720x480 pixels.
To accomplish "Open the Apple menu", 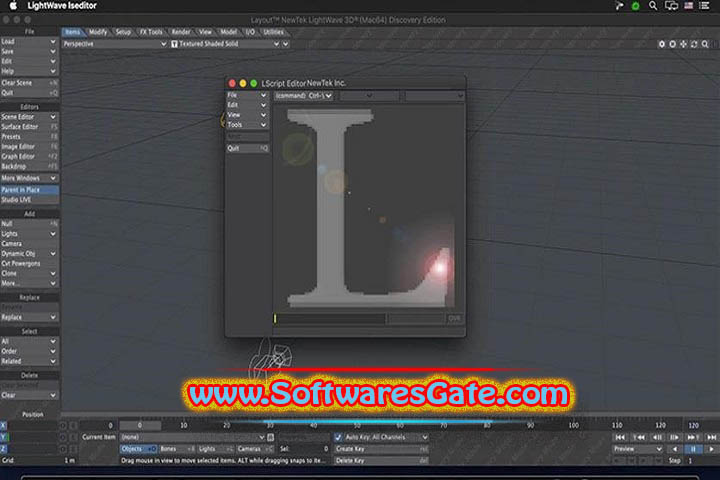I will coord(13,6).
